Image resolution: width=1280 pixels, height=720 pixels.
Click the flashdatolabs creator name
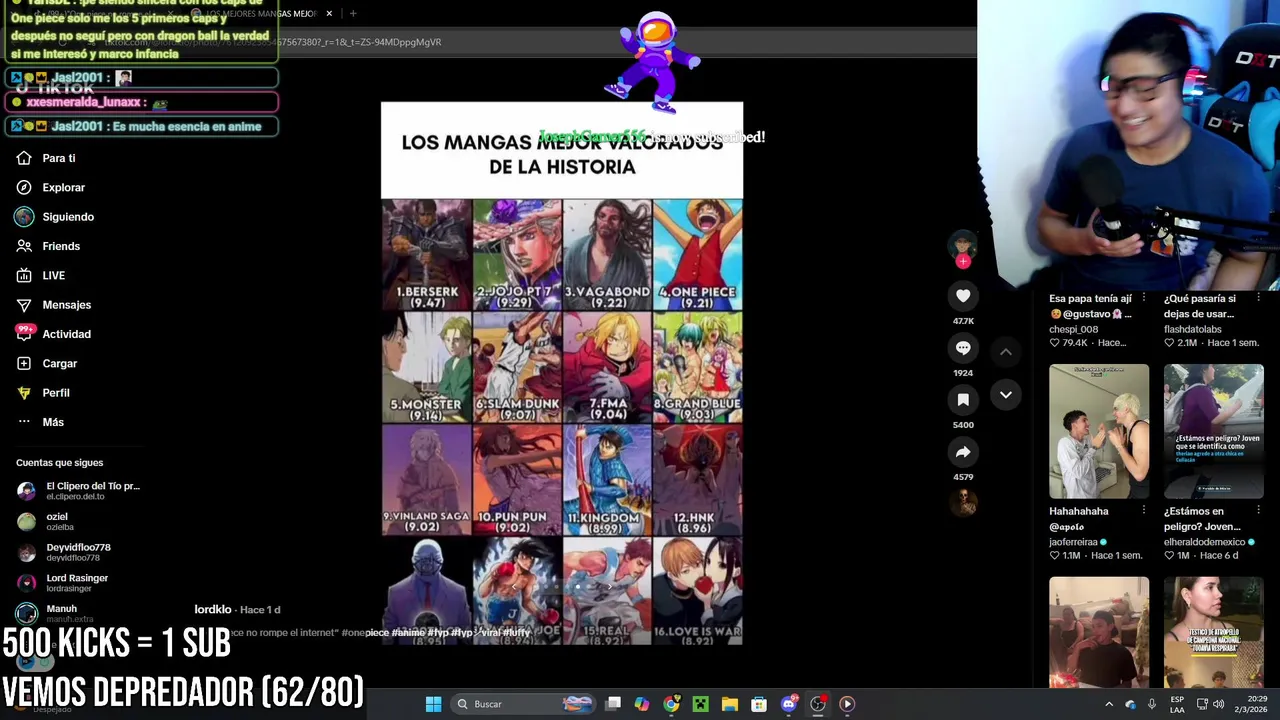pos(1192,329)
